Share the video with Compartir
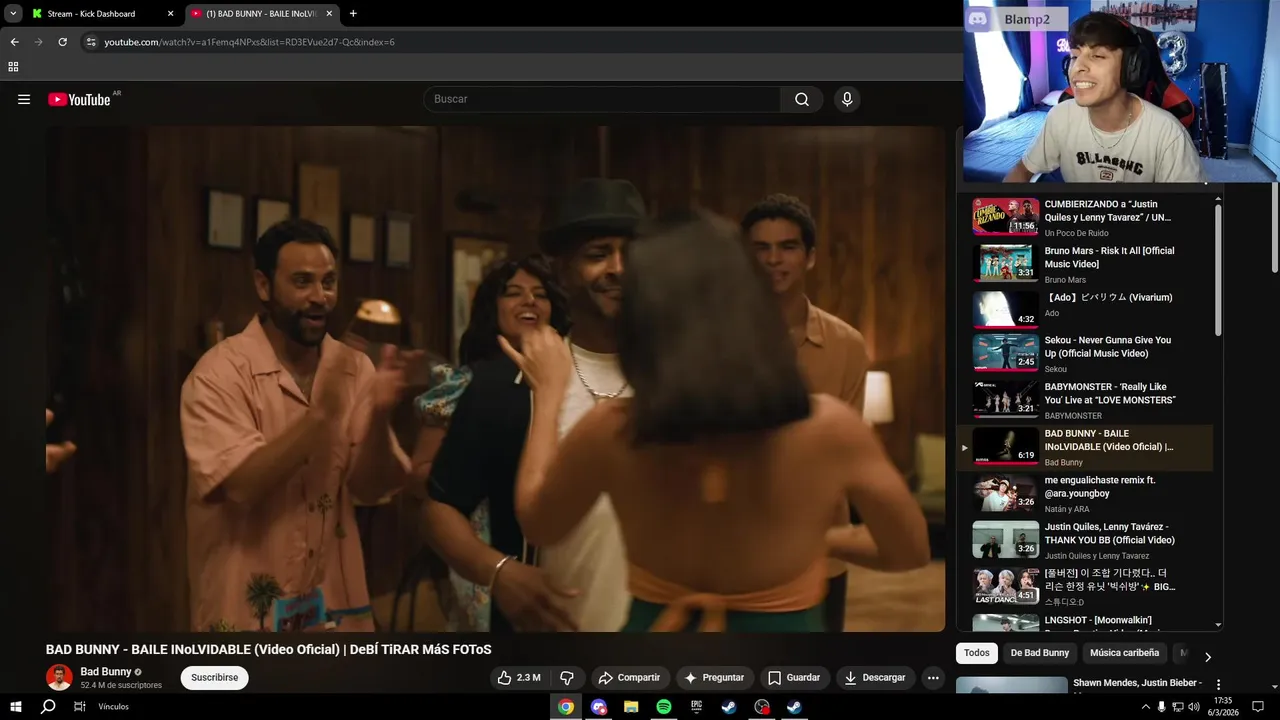Screen dimensions: 1280x720 [x=629, y=677]
